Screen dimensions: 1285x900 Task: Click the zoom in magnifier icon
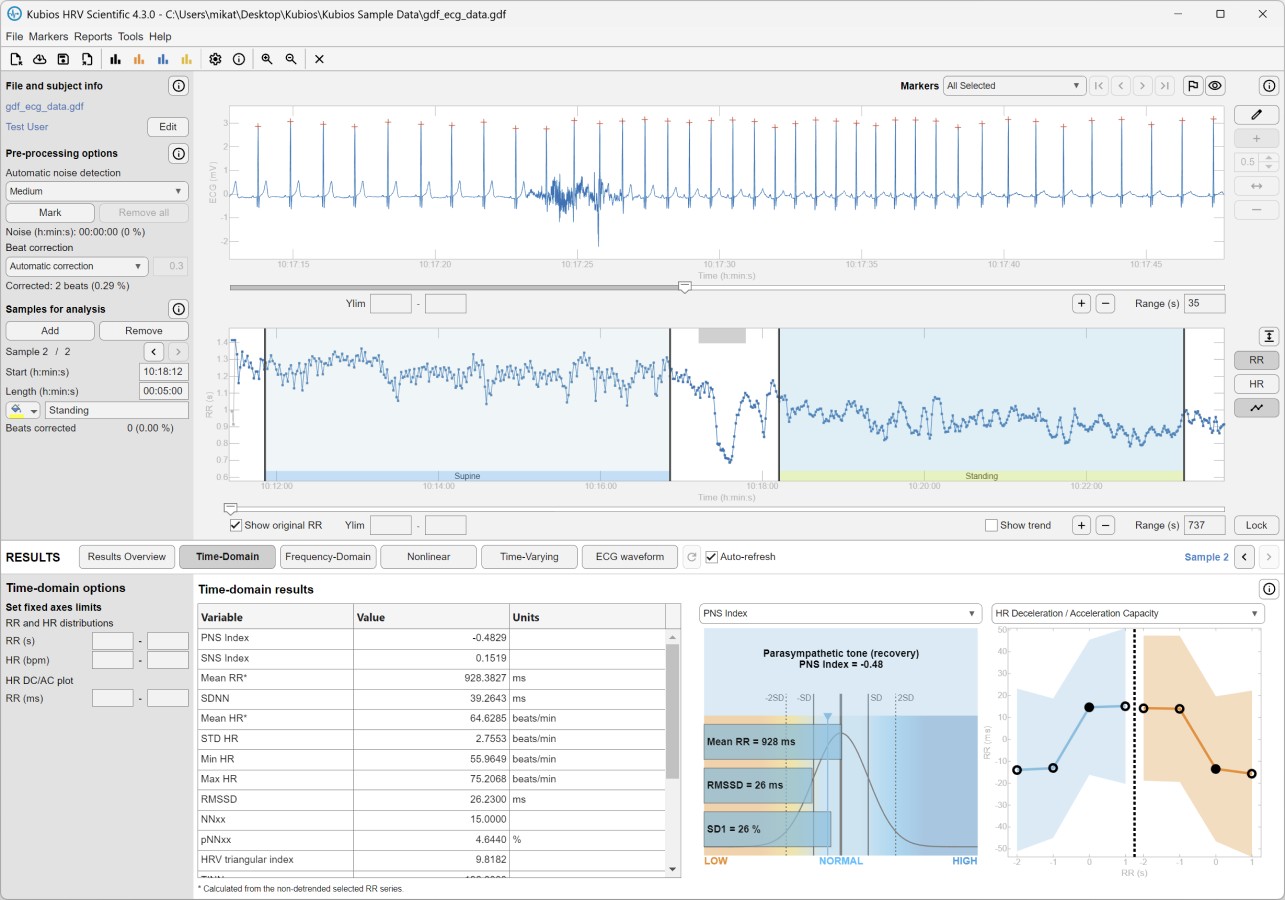(x=267, y=59)
